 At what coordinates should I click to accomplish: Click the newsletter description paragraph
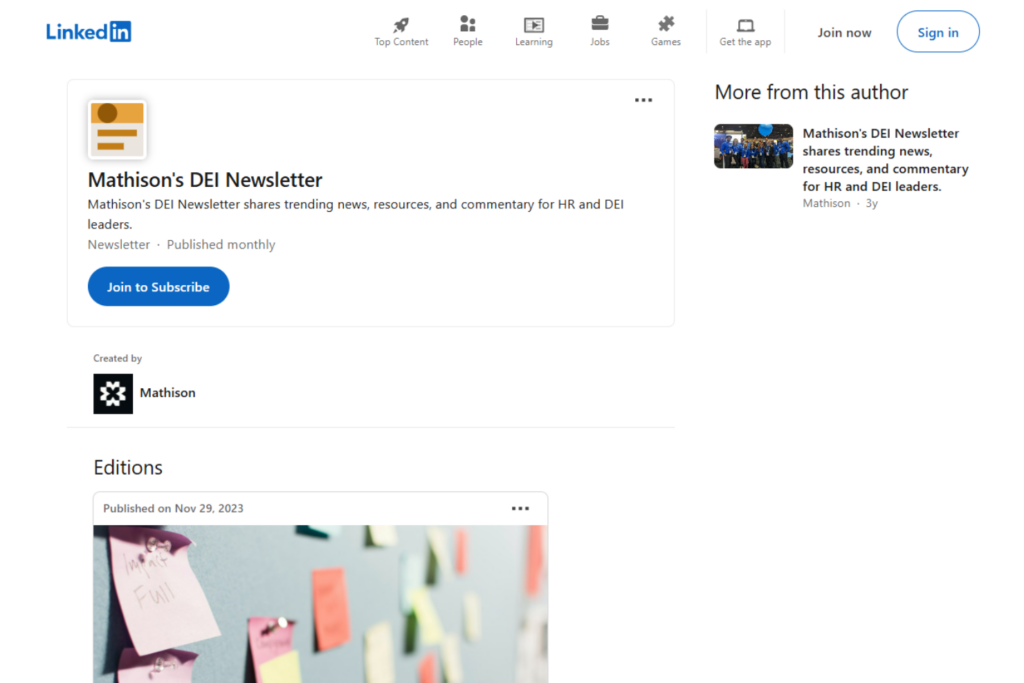coord(356,214)
